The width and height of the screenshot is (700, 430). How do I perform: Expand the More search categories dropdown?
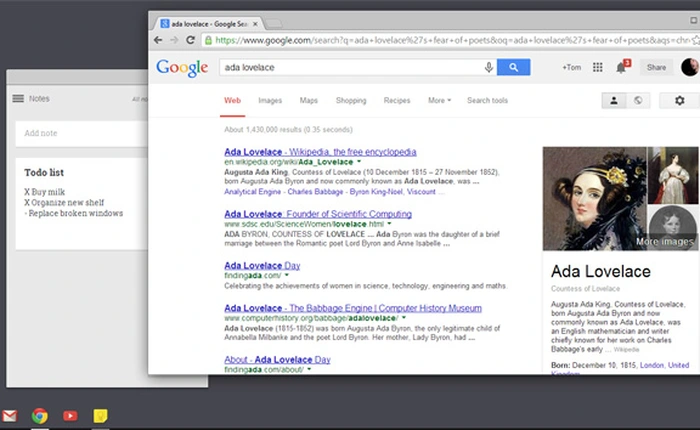click(x=439, y=100)
